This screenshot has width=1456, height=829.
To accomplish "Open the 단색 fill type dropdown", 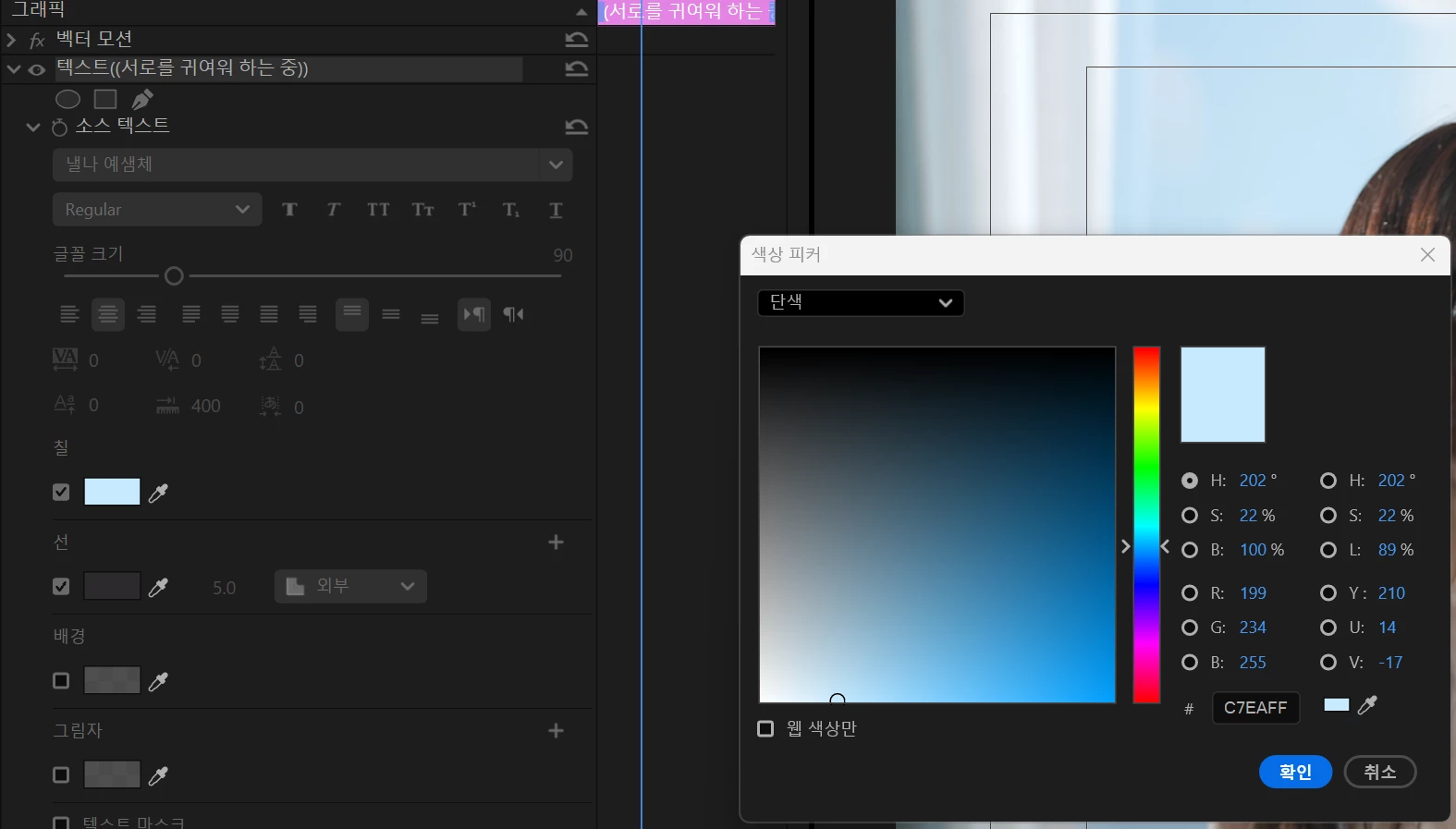I will [861, 303].
